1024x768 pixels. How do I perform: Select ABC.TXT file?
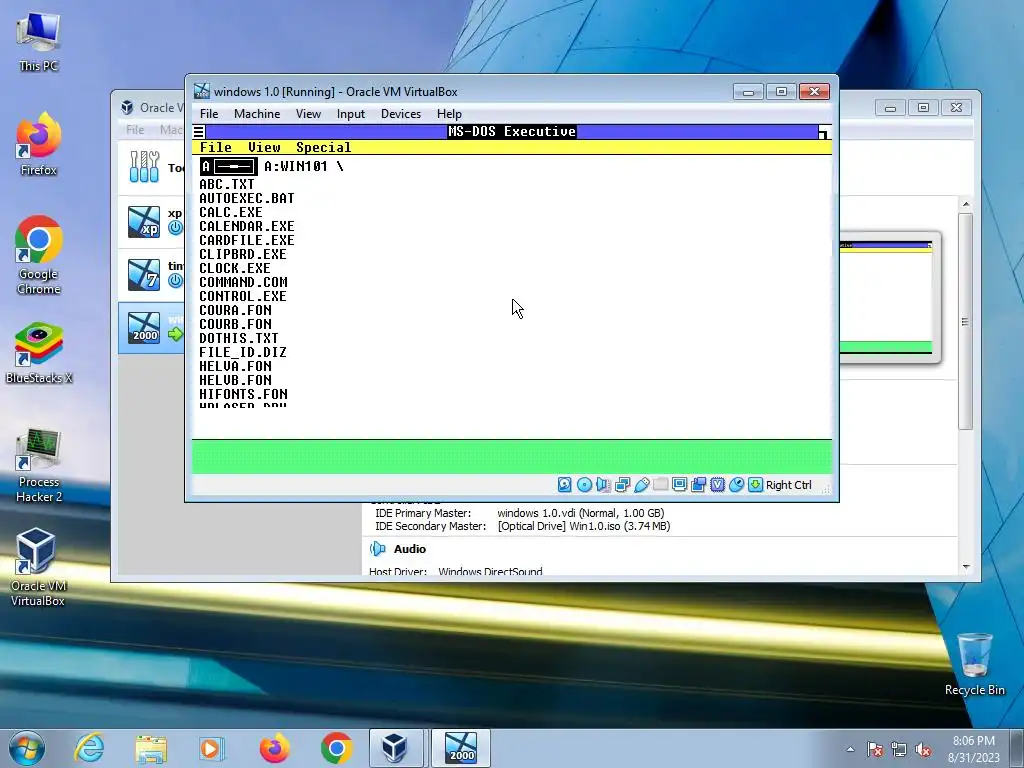pyautogui.click(x=227, y=185)
